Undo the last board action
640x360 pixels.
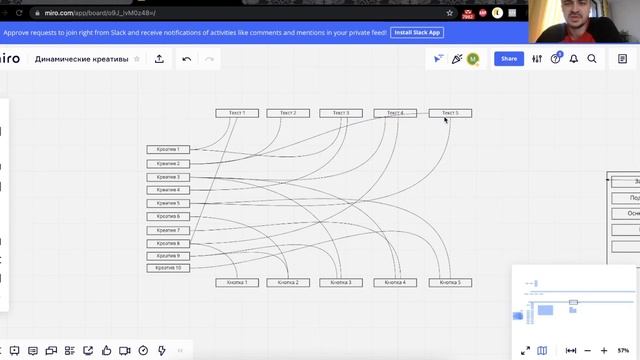pos(187,59)
